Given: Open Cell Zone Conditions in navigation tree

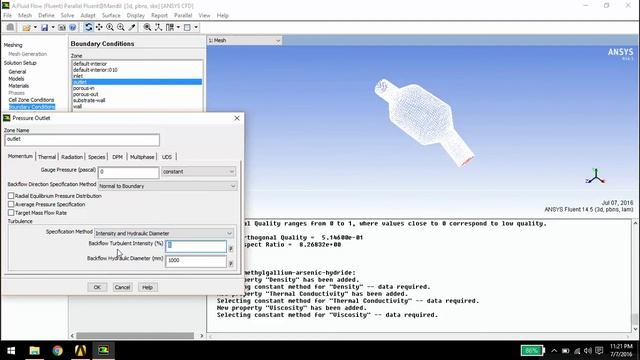Looking at the screenshot, I should [31, 100].
